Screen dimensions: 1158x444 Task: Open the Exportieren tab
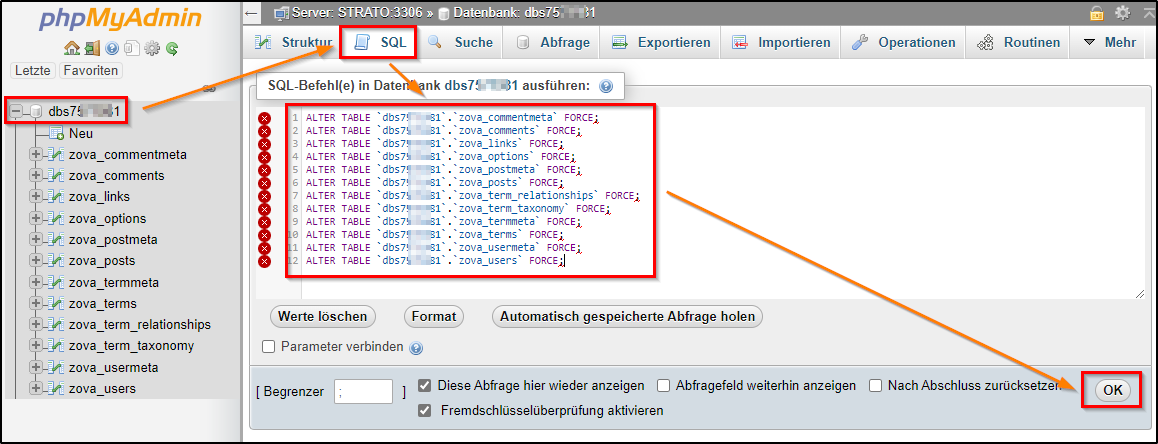[x=662, y=43]
